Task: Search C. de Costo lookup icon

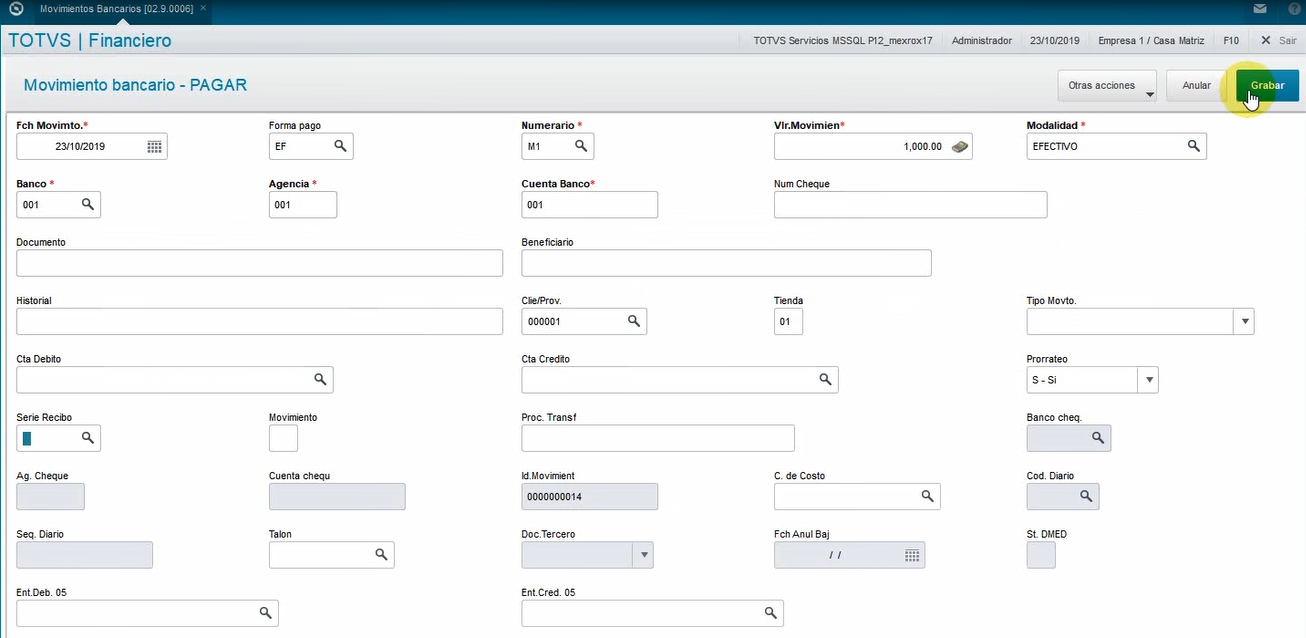Action: [927, 496]
